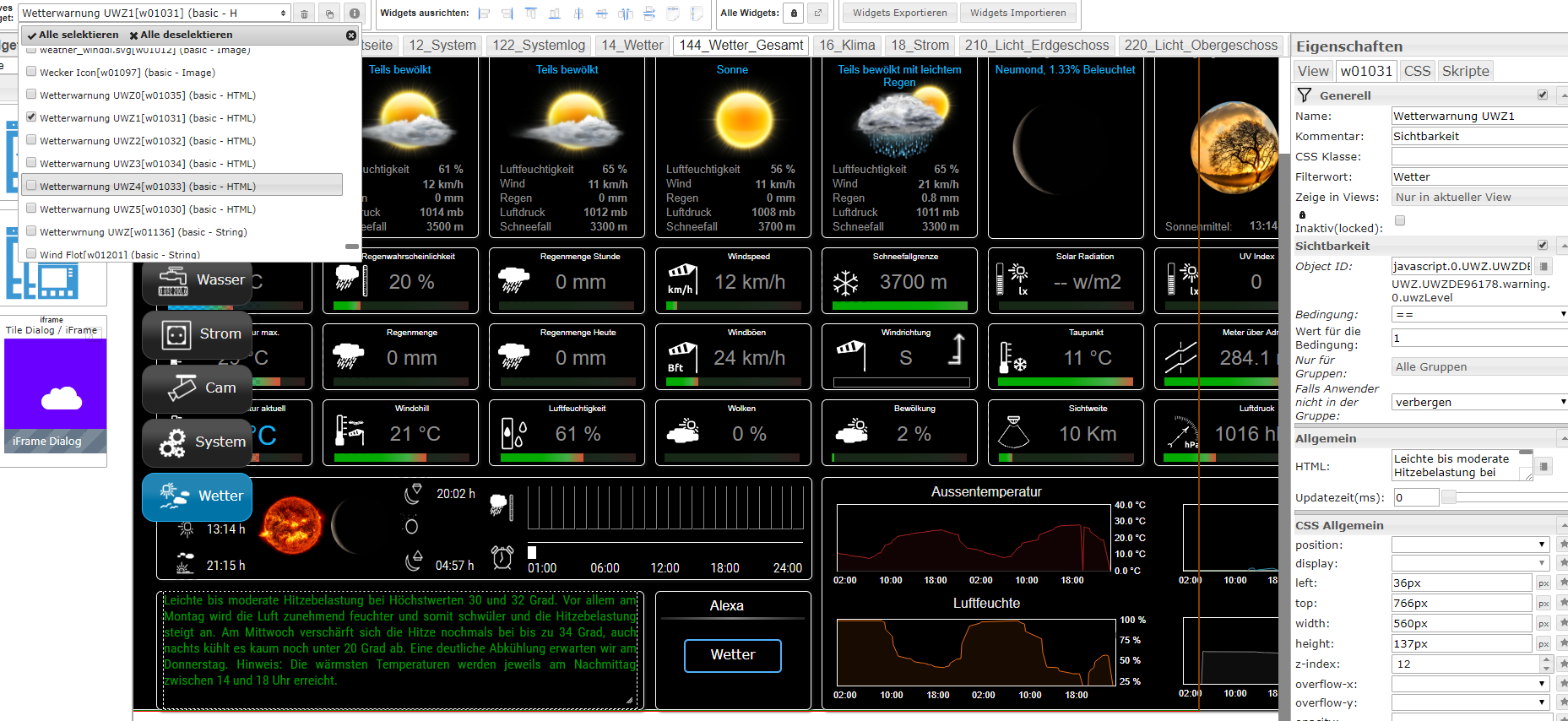Center widgets vertically with the align icon
The height and width of the screenshot is (721, 1568).
click(x=602, y=14)
